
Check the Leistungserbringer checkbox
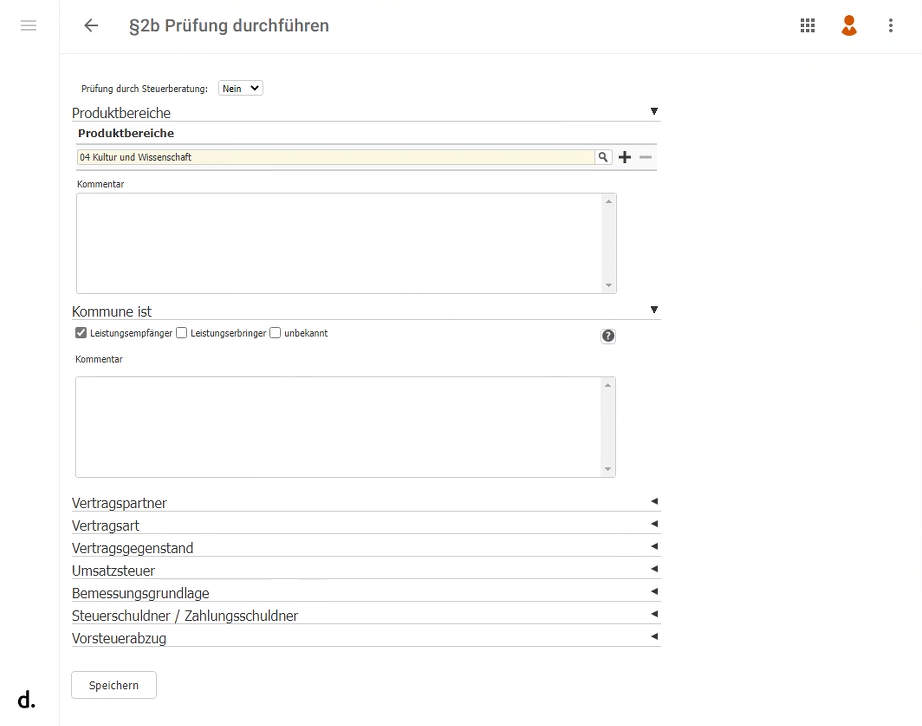pos(182,333)
